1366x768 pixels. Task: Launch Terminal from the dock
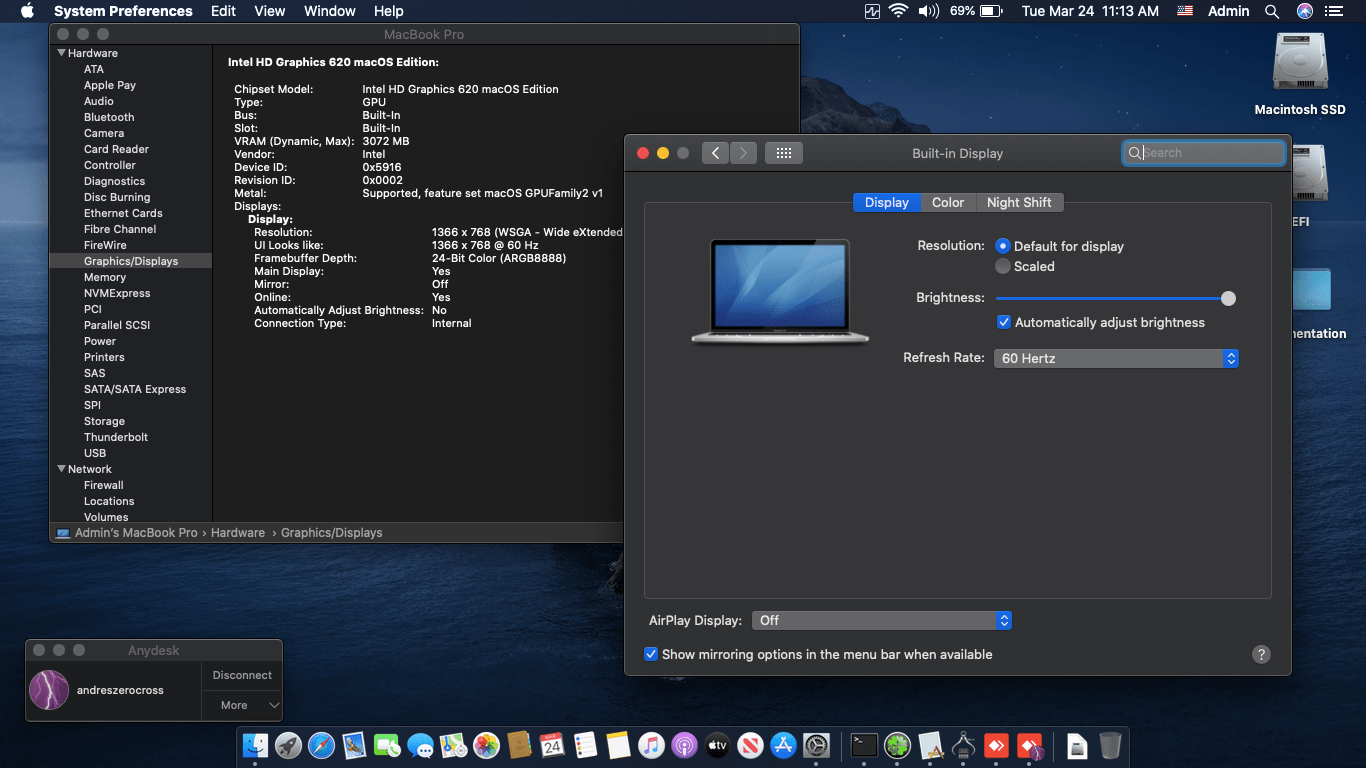[864, 746]
